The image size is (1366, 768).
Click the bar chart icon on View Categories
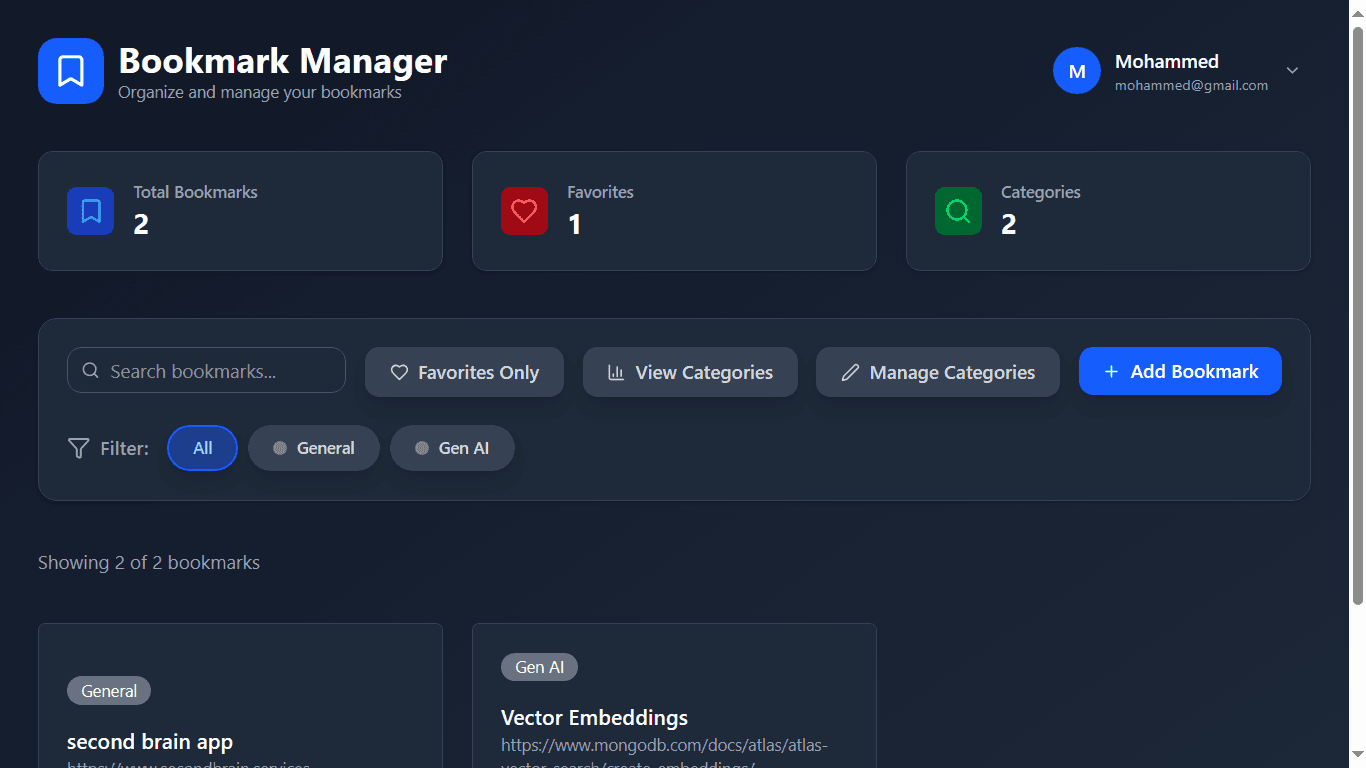pyautogui.click(x=616, y=371)
